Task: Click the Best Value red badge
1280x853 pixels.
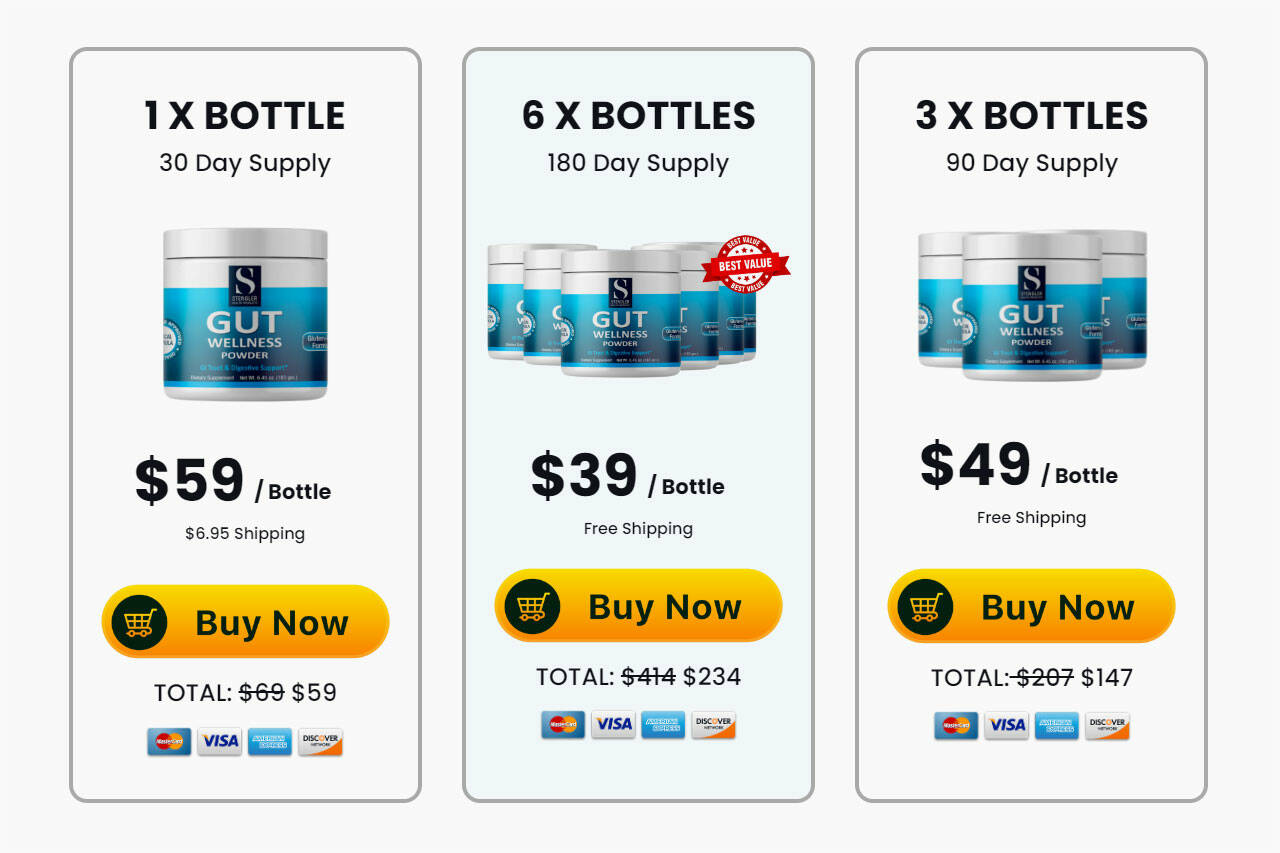Action: [746, 265]
